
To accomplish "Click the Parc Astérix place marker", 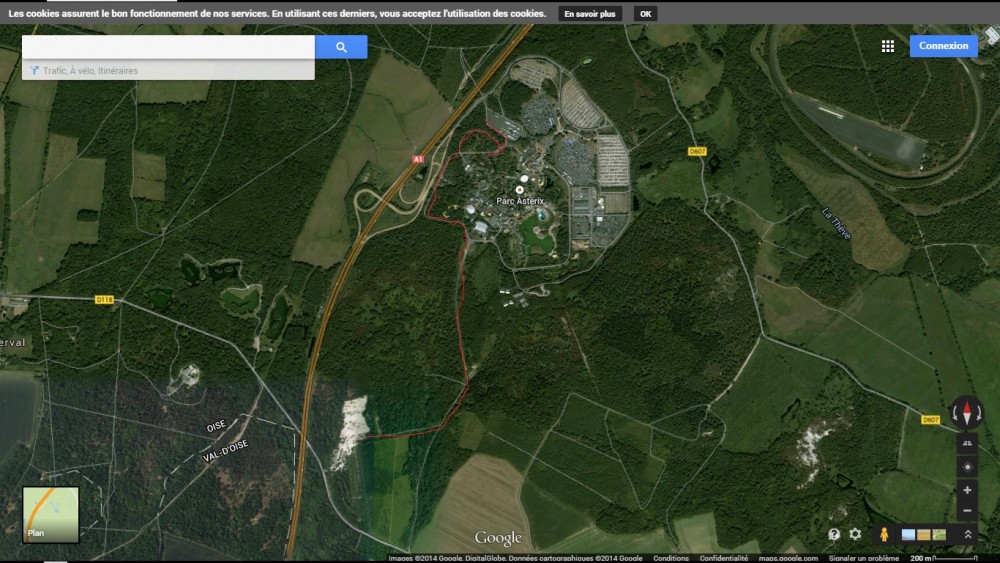I will tap(520, 190).
